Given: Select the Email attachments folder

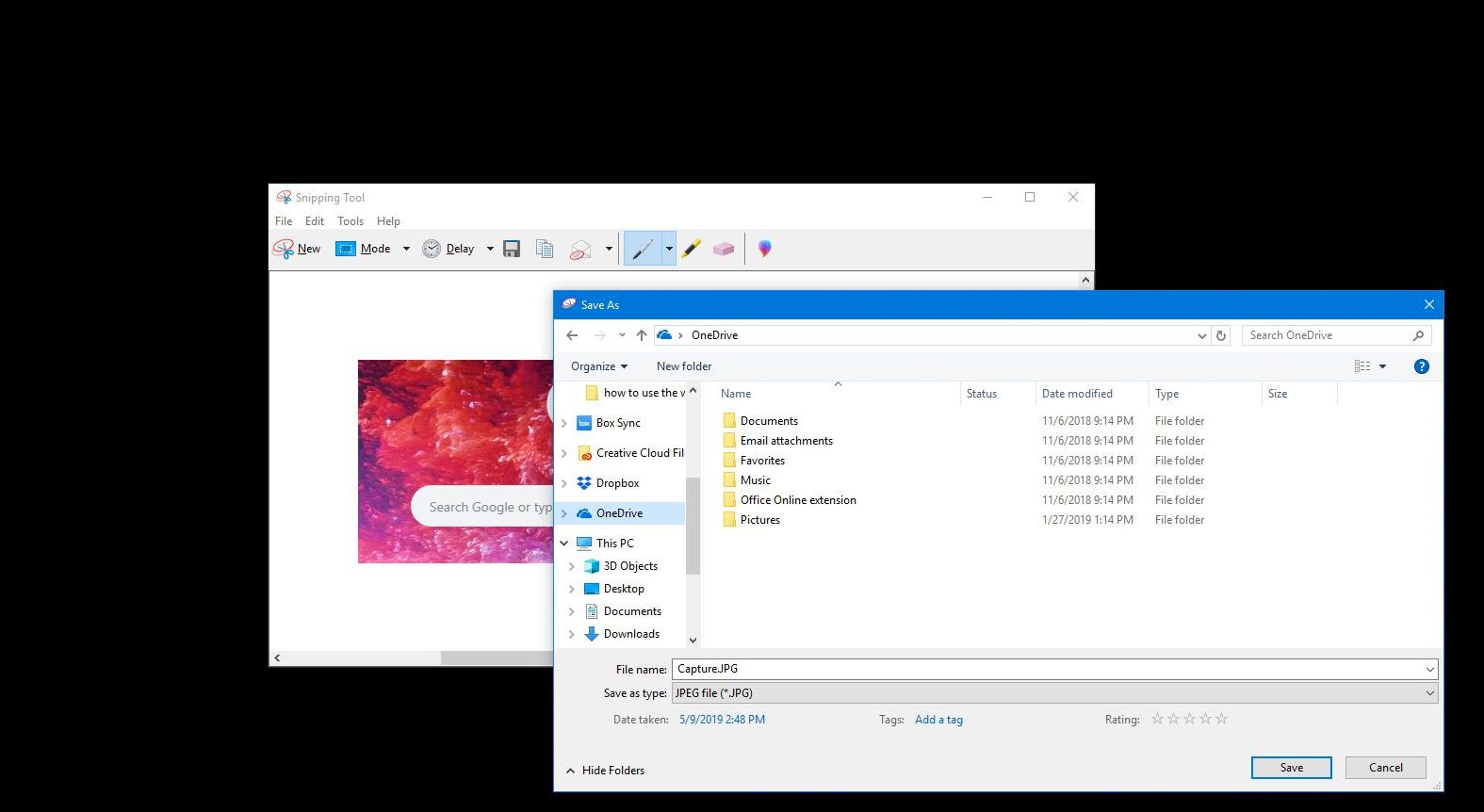Looking at the screenshot, I should point(777,441).
